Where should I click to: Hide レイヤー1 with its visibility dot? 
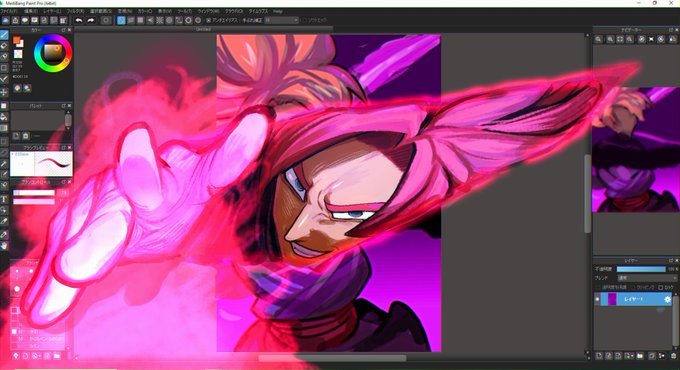597,299
